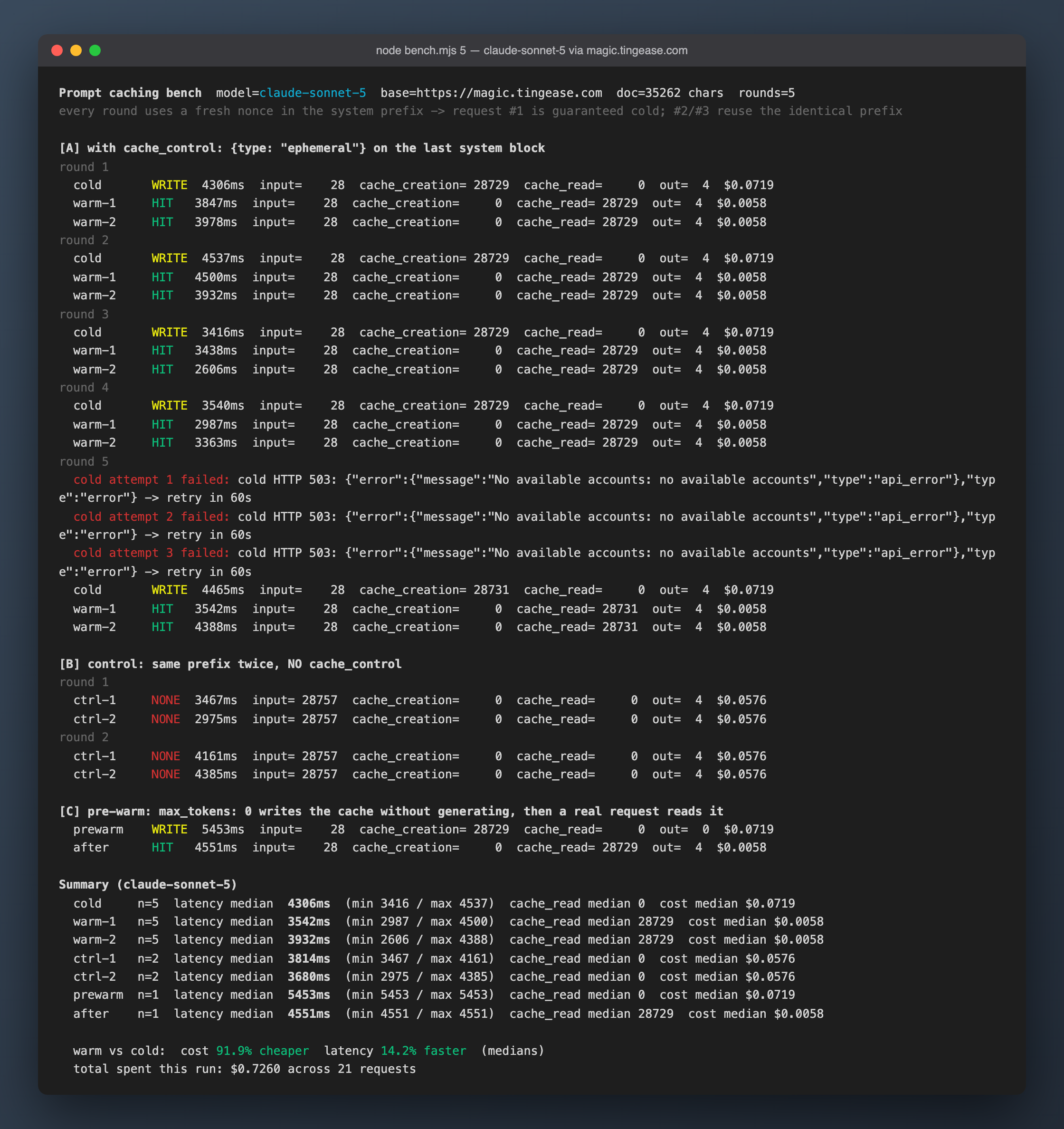Click bold '4306ms' in summary cold row

tap(309, 904)
